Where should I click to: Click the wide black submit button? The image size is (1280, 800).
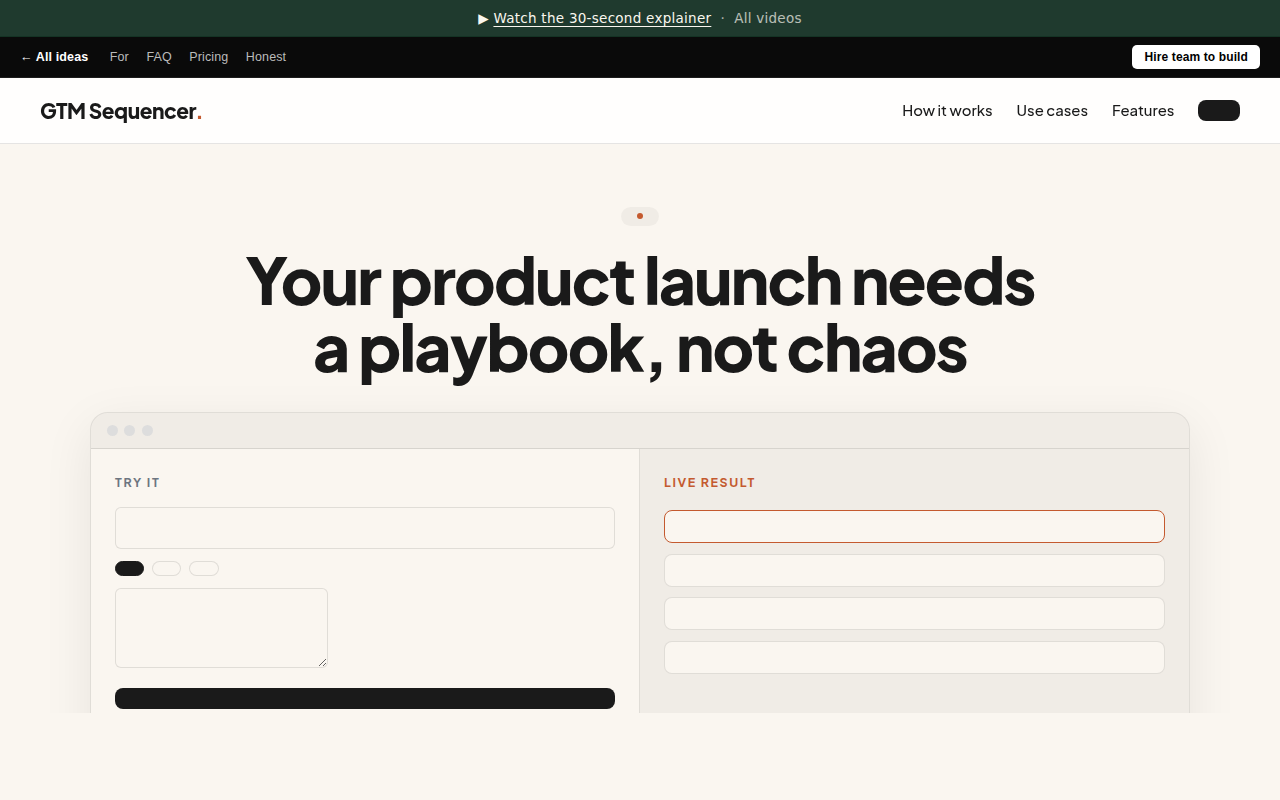point(365,698)
